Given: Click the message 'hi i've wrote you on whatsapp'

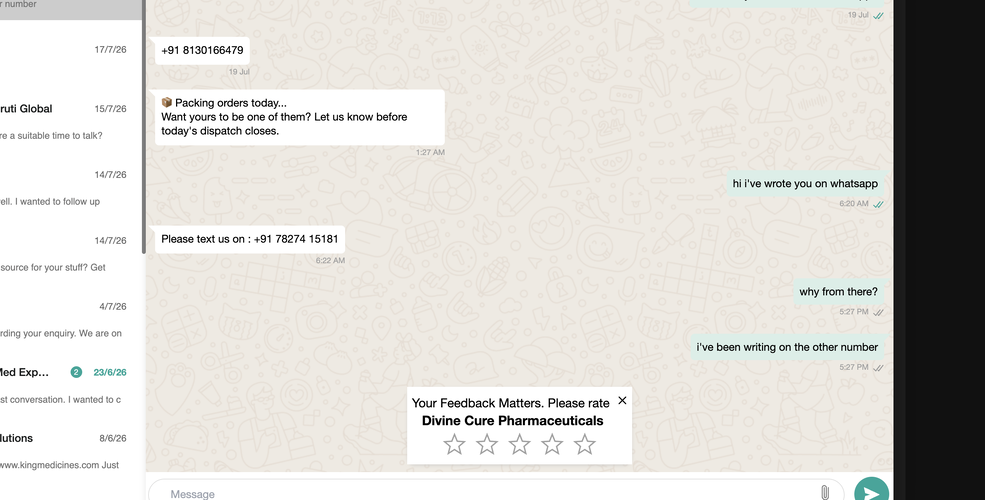Looking at the screenshot, I should 805,183.
